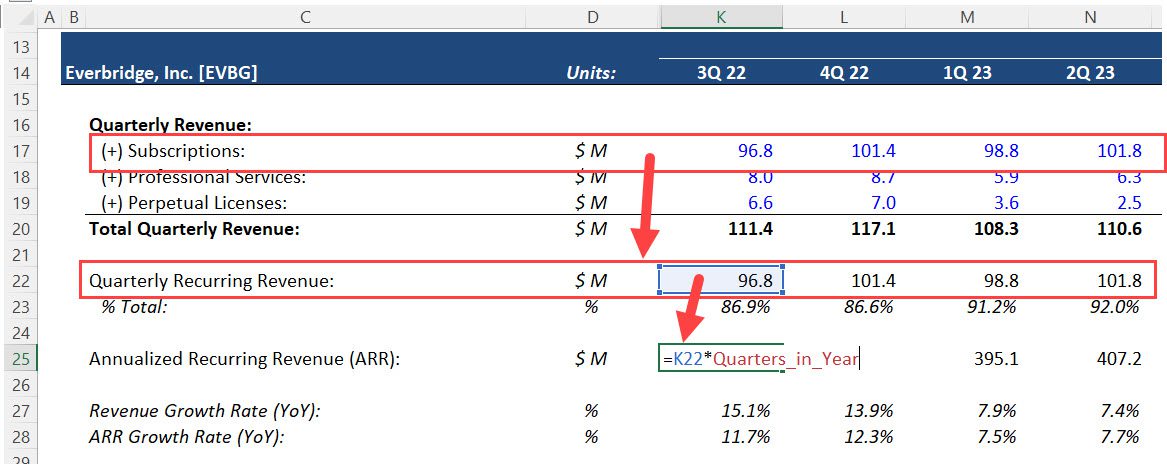Select column A header
The image size is (1167, 464).
tap(50, 17)
